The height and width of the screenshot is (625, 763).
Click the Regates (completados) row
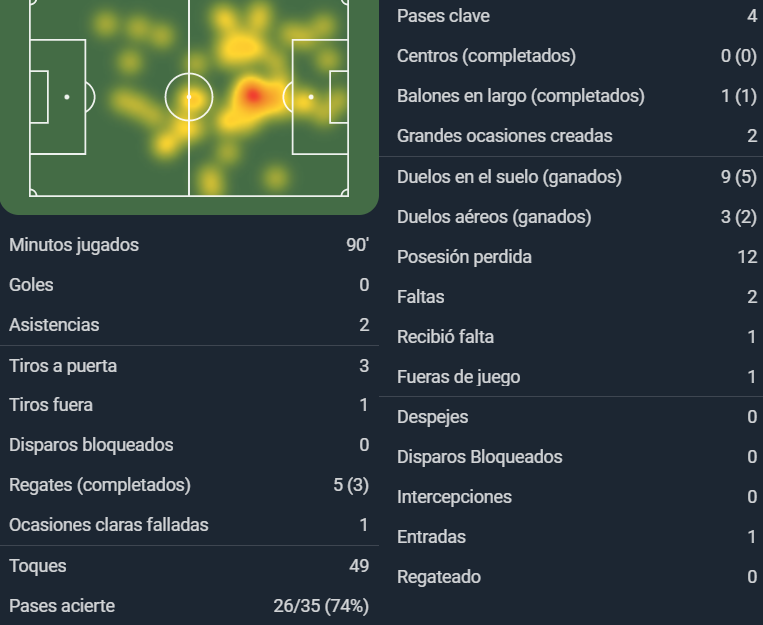tap(189, 485)
